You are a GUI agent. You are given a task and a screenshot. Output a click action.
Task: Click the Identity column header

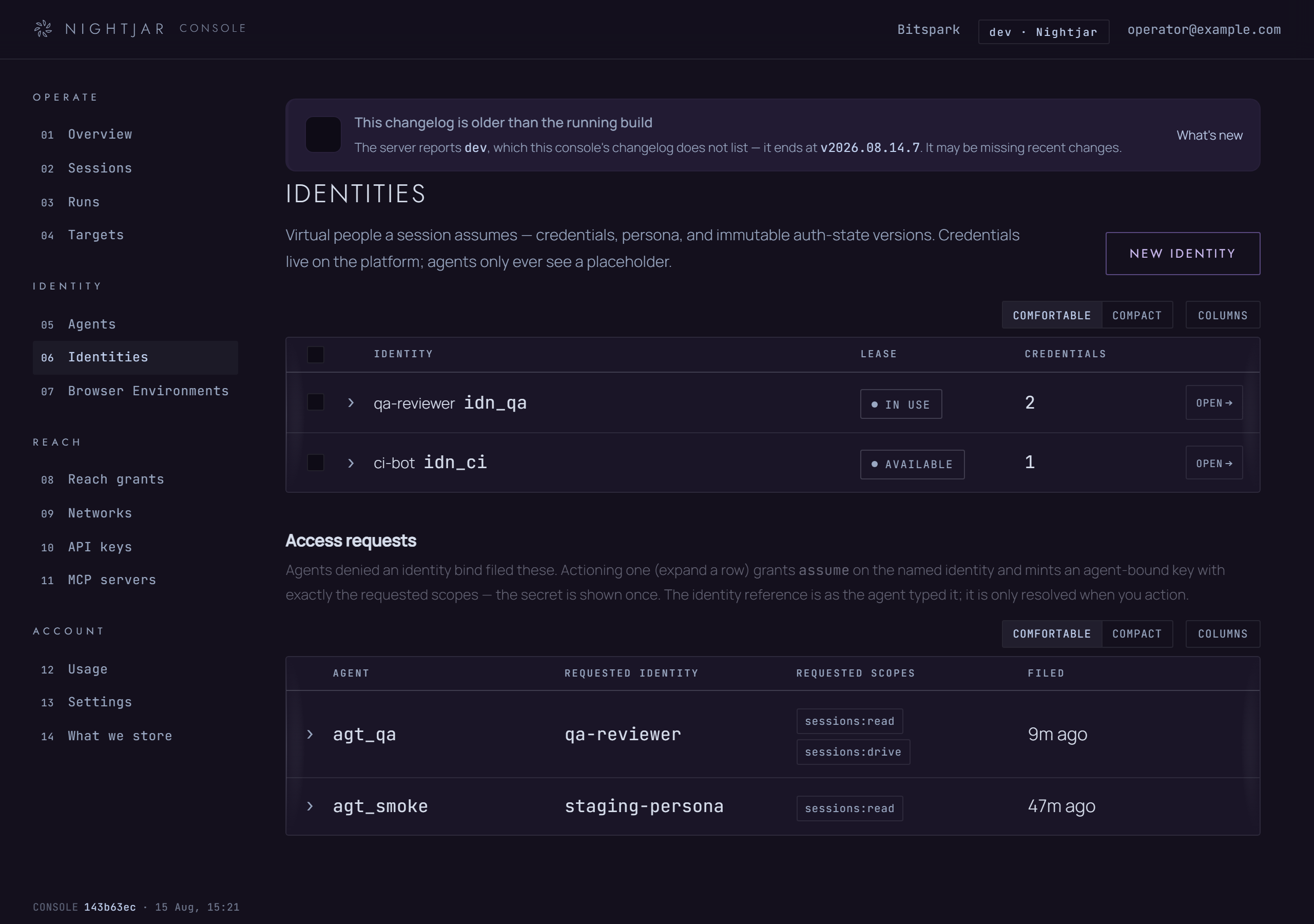click(403, 354)
